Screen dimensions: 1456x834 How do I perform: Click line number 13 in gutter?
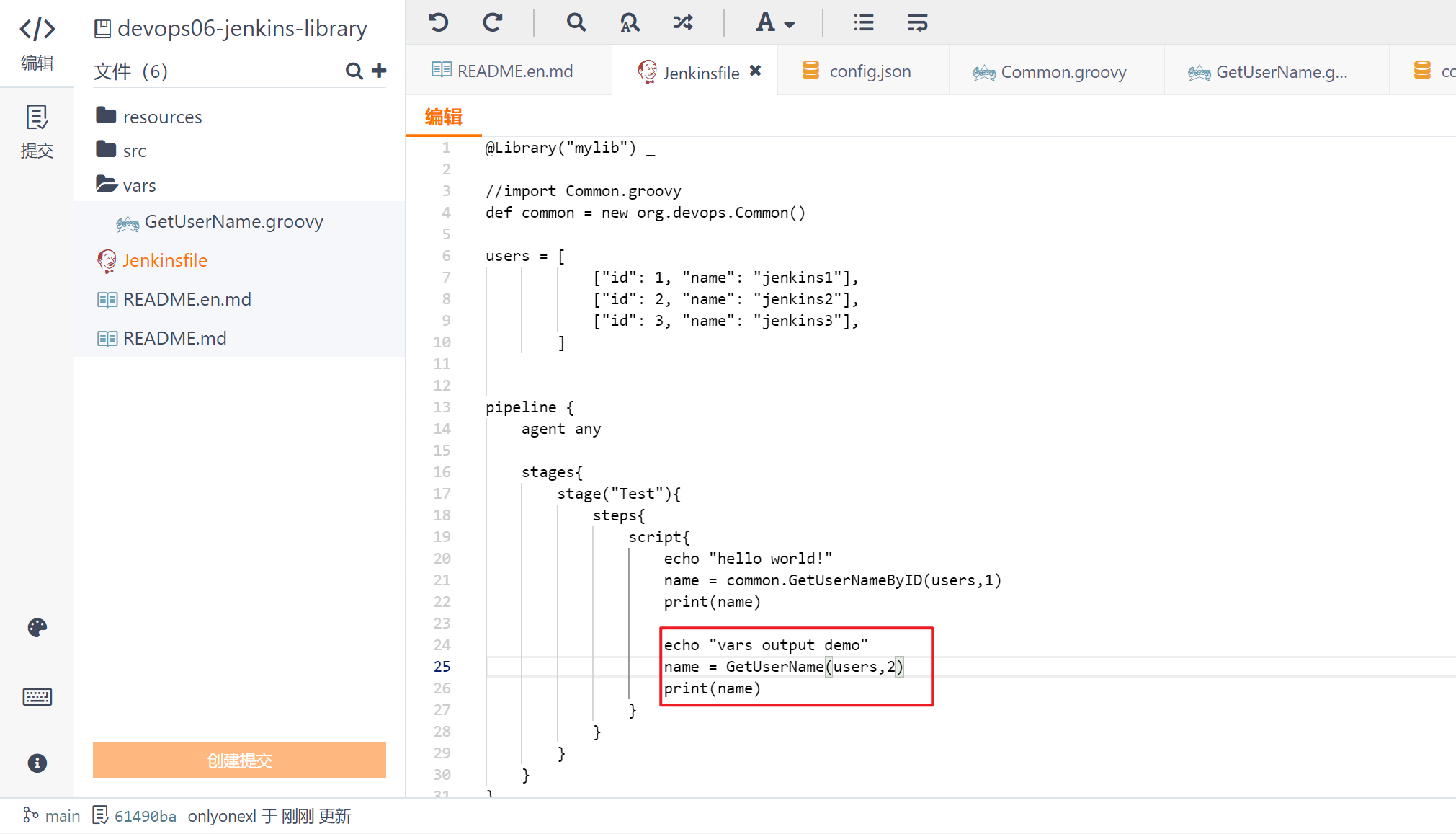coord(442,407)
